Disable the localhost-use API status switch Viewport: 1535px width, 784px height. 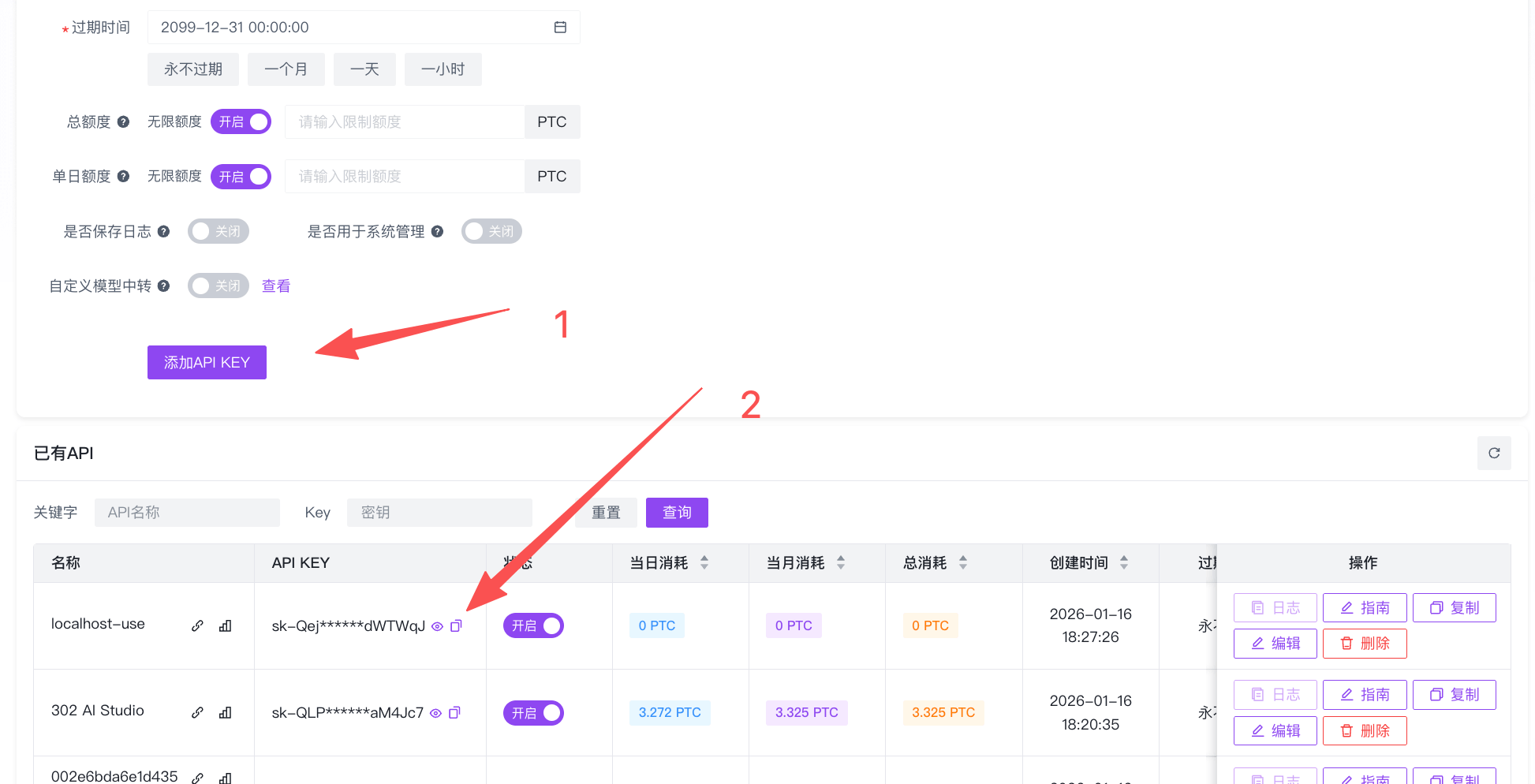[x=533, y=626]
